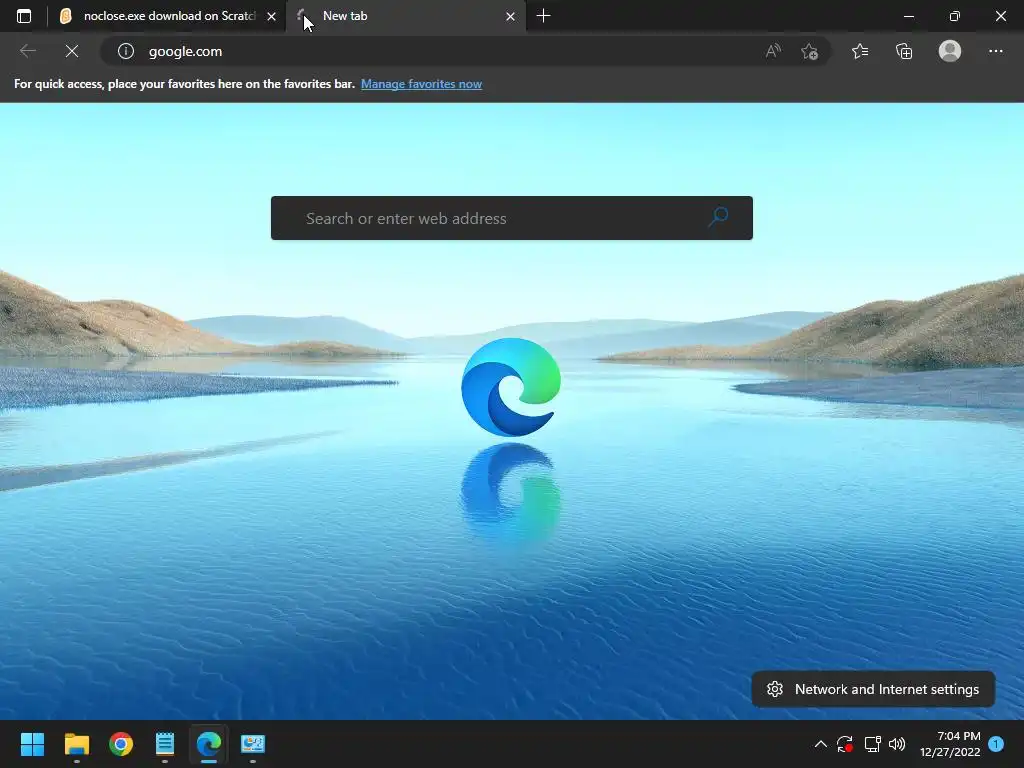The width and height of the screenshot is (1024, 768).
Task: Open clock showing 7:04 PM
Action: pyautogui.click(x=950, y=744)
